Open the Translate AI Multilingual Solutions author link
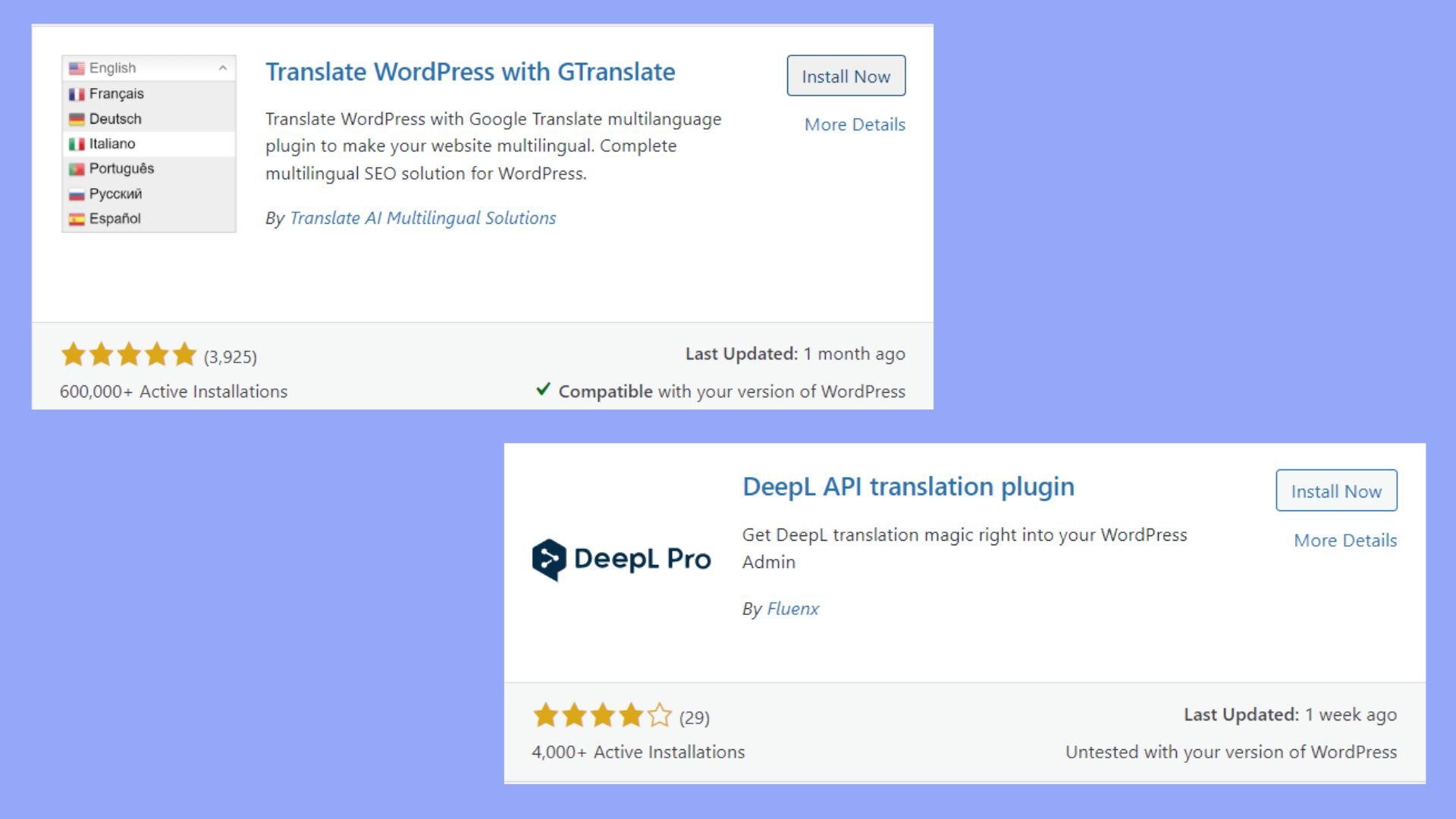This screenshot has height=819, width=1456. click(x=422, y=218)
